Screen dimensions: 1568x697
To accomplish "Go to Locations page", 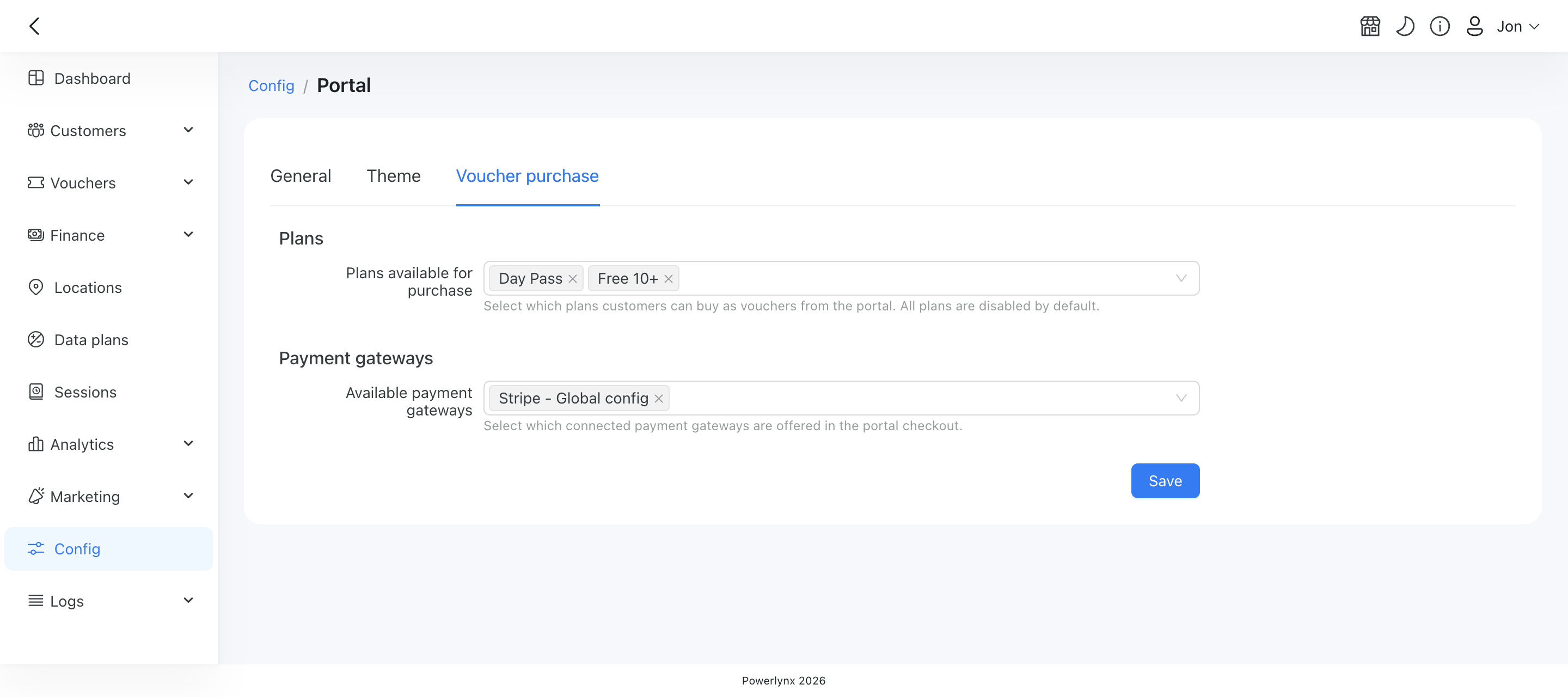I will click(x=108, y=288).
